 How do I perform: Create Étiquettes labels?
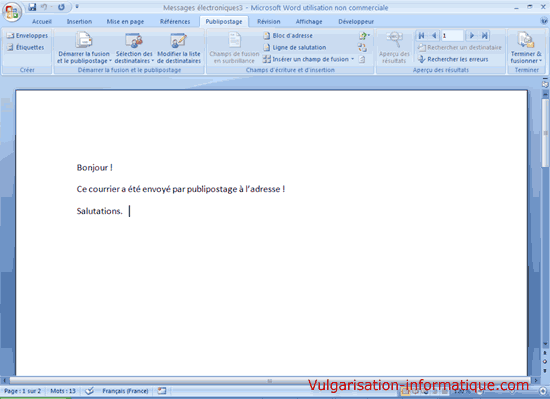[x=26, y=47]
